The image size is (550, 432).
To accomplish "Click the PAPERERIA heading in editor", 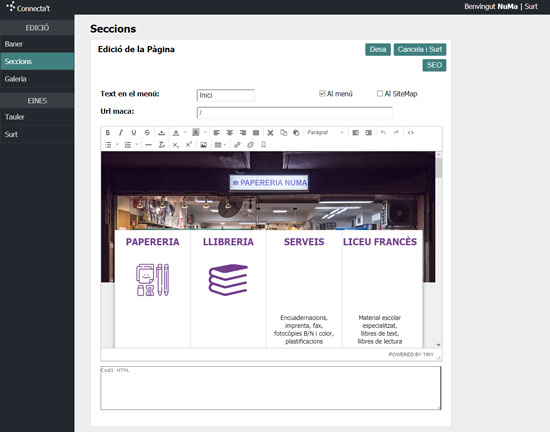I will (153, 242).
